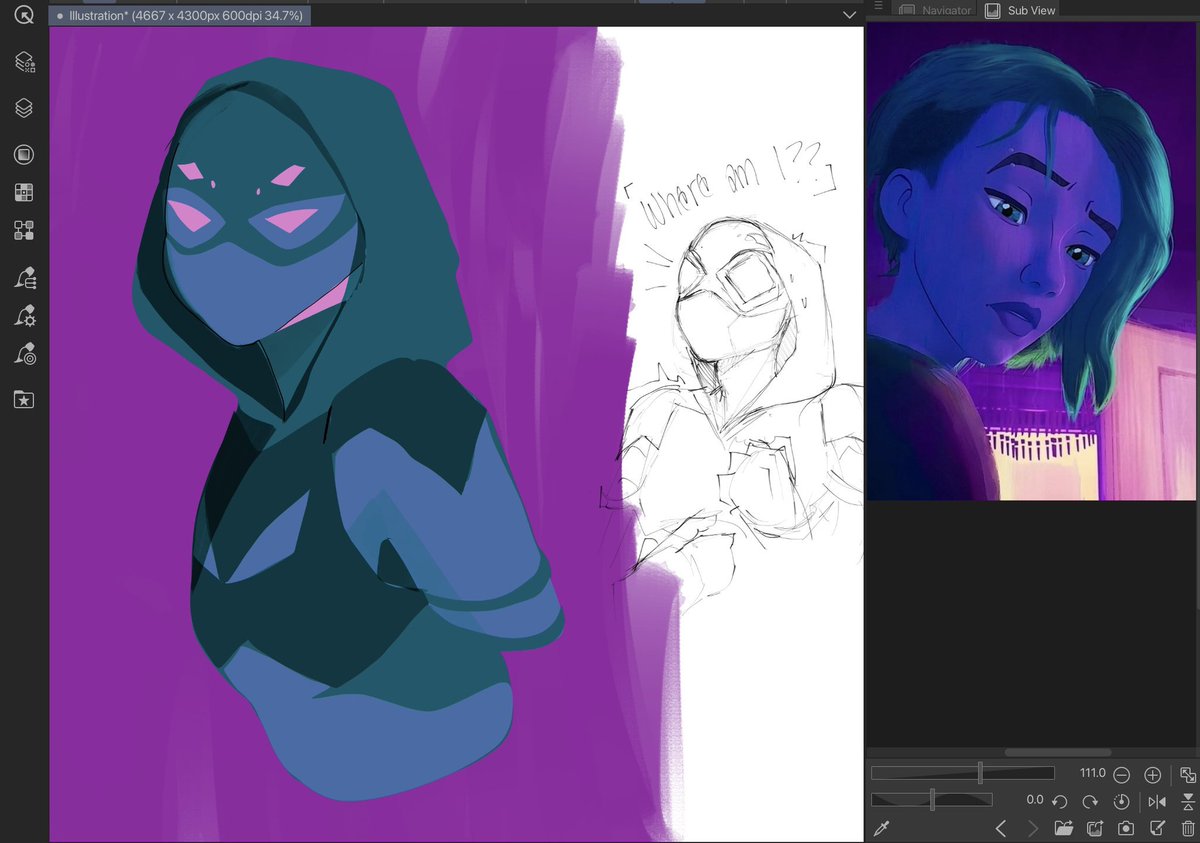This screenshot has width=1200, height=843.
Task: Open the Layer palette stacked-sheets icon
Action: (x=24, y=108)
